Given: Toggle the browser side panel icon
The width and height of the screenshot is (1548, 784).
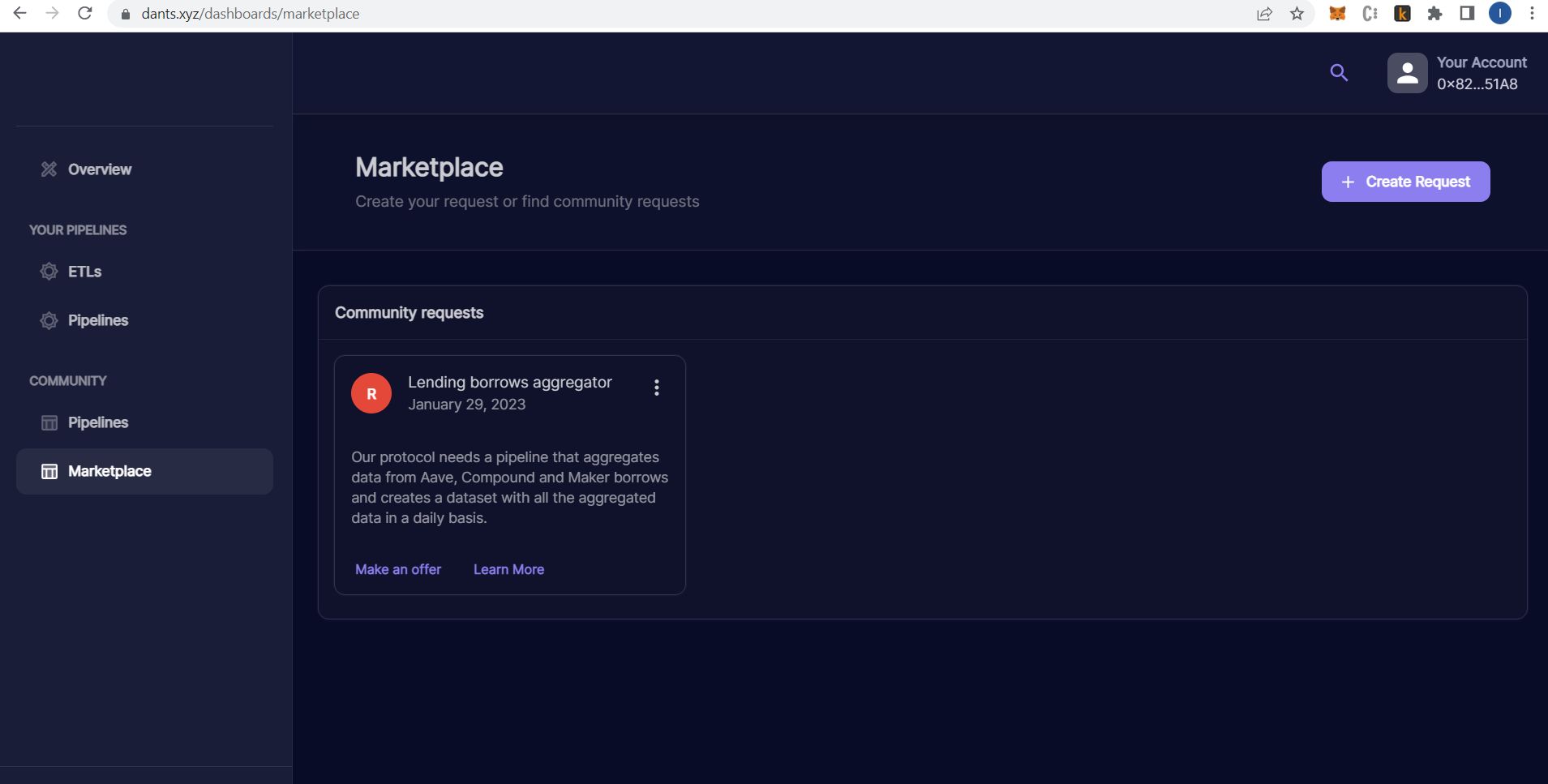Looking at the screenshot, I should coord(1467,14).
